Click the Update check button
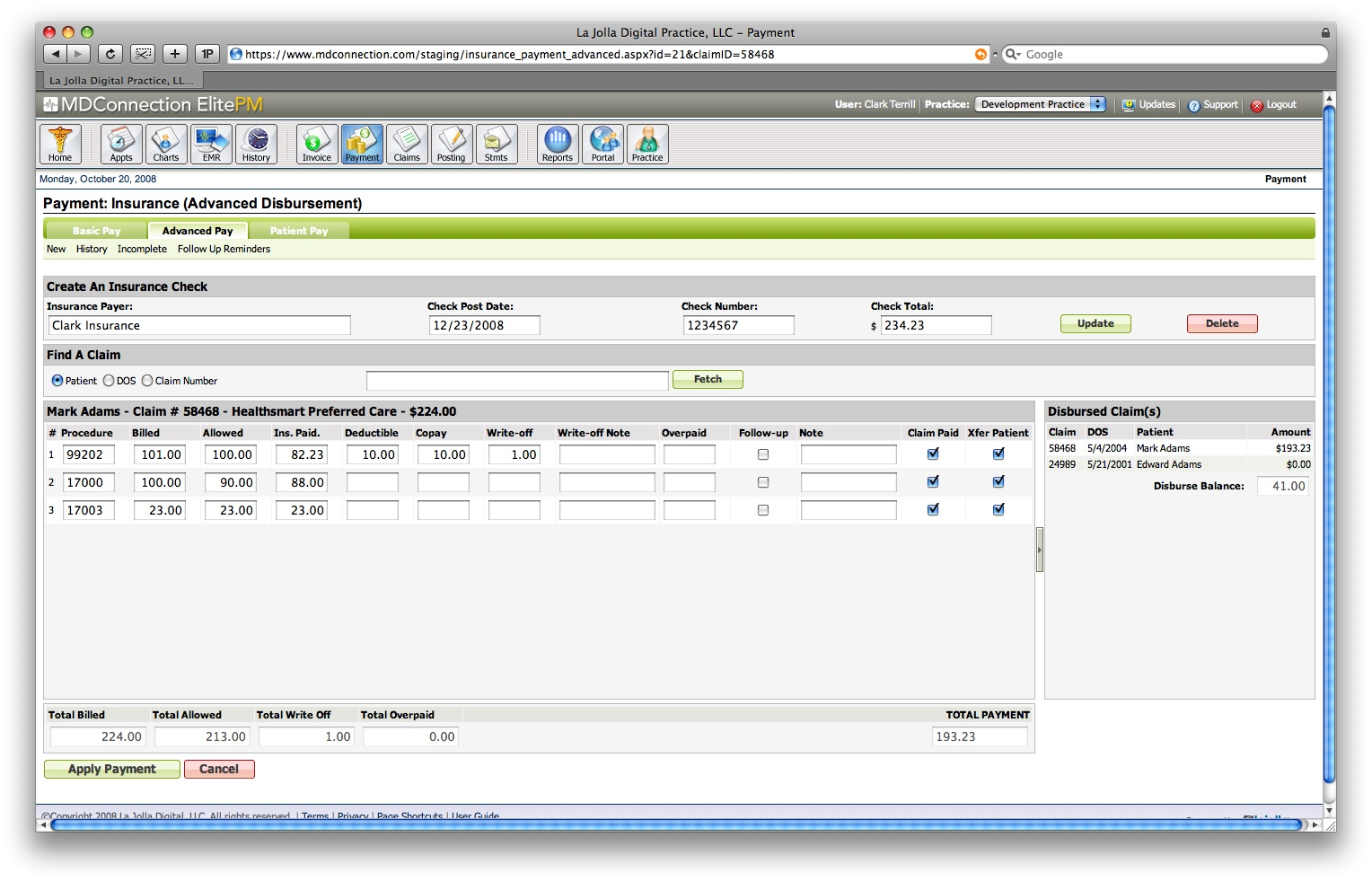This screenshot has height=881, width=1372. pyautogui.click(x=1095, y=323)
